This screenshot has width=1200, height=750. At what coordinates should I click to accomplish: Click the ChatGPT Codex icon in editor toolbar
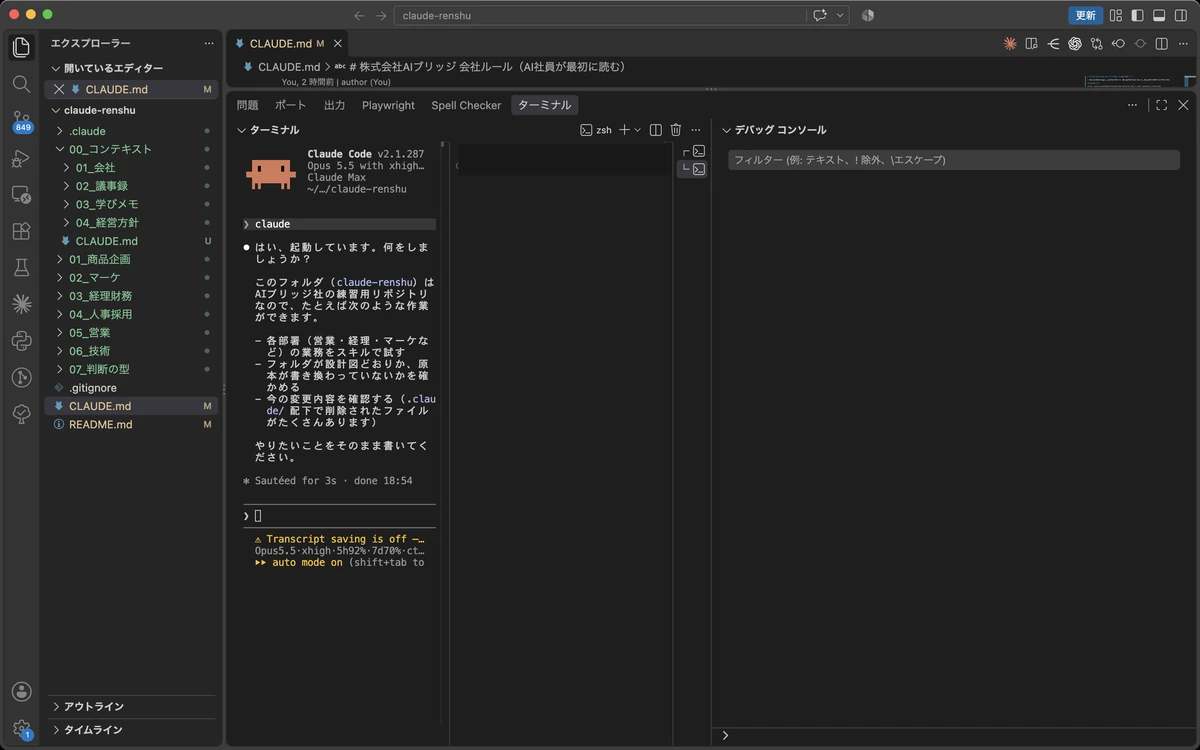1075,44
